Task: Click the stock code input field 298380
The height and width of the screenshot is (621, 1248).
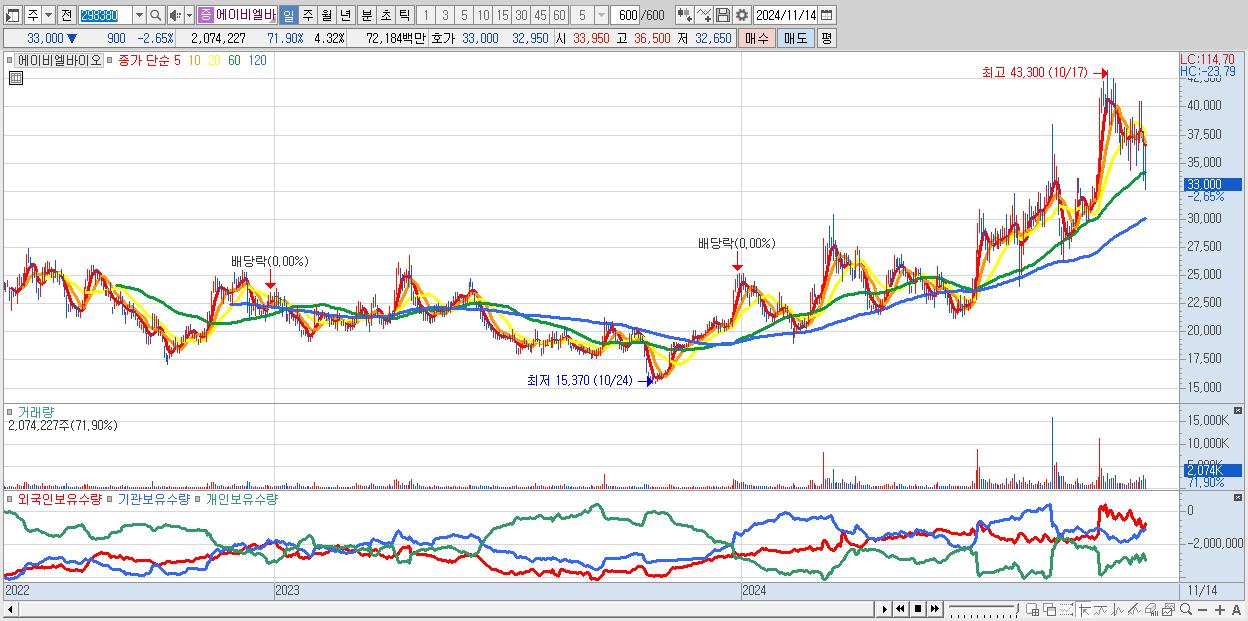Action: [104, 15]
